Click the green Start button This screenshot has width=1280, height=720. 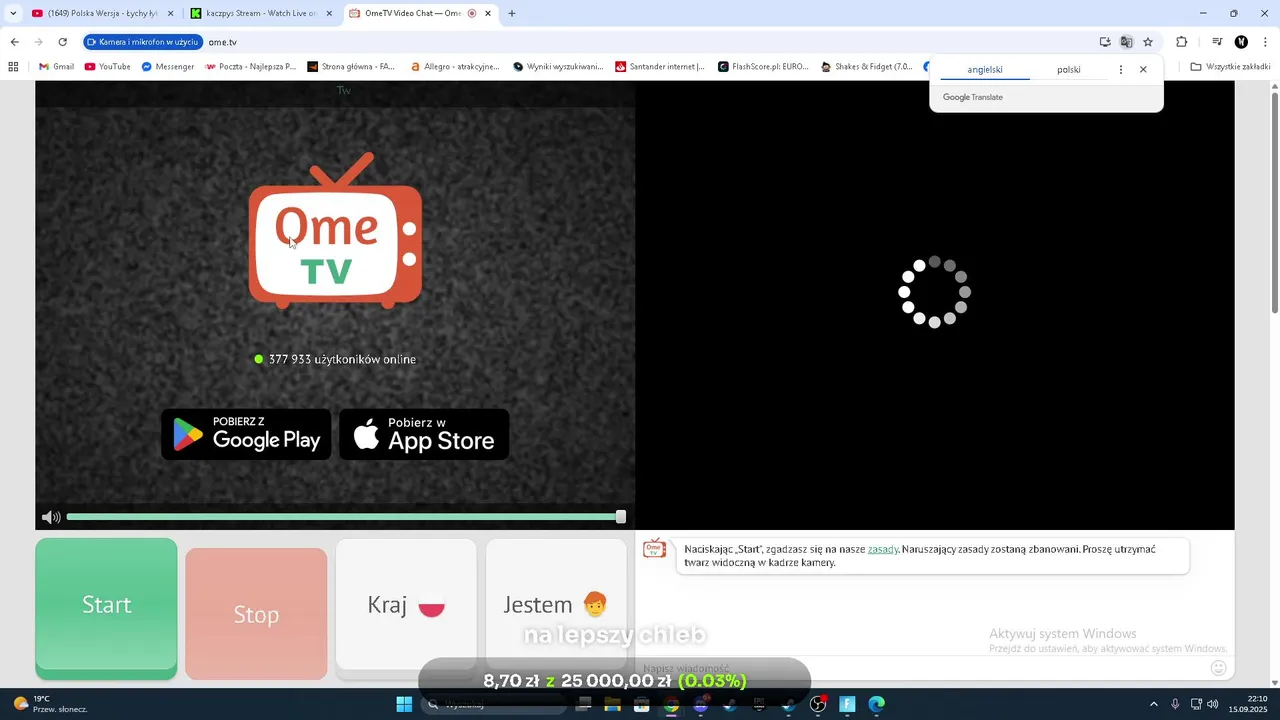(106, 608)
